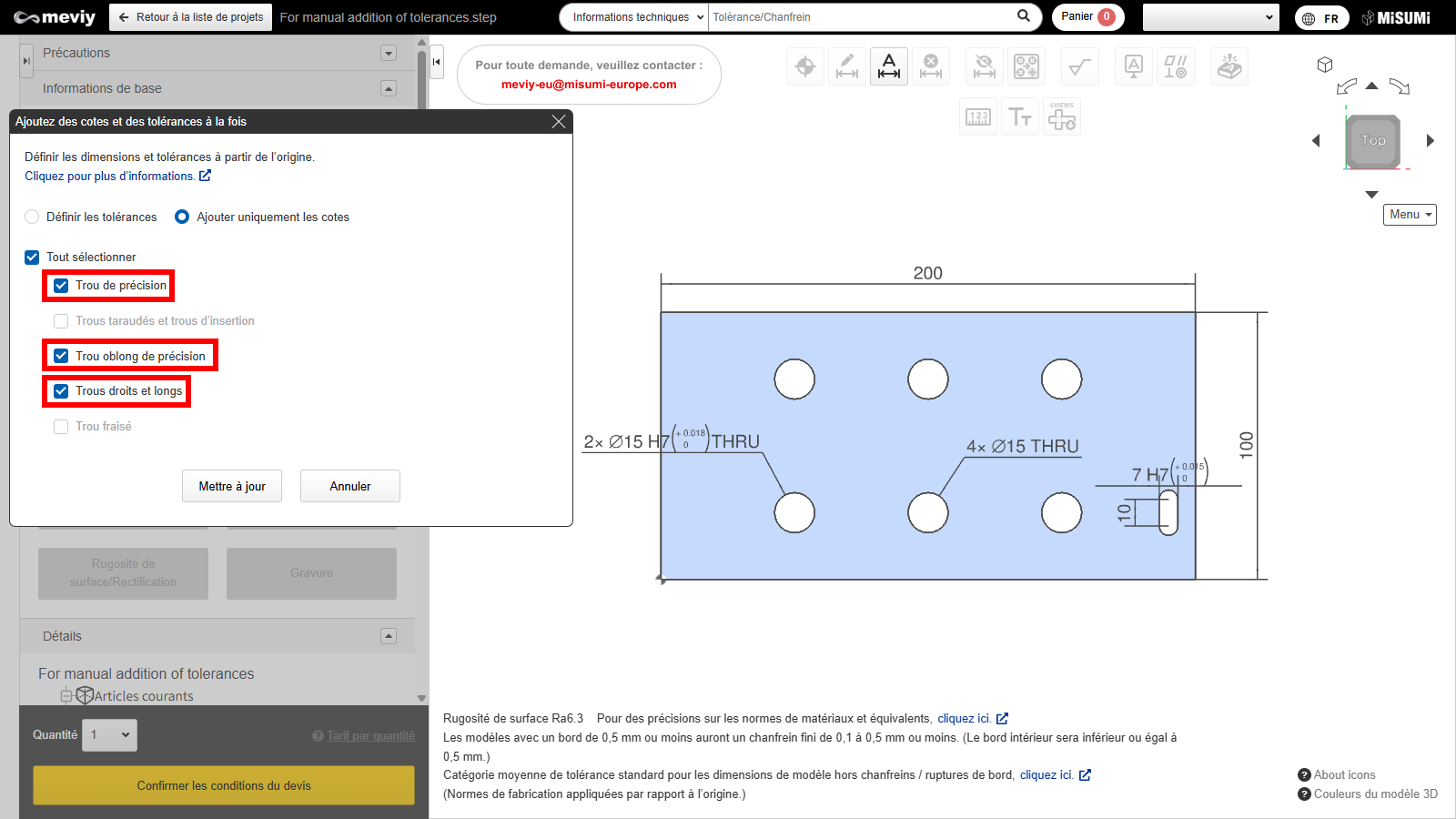The height and width of the screenshot is (819, 1456).
Task: Select the delete dimension tool icon
Action: point(931,66)
